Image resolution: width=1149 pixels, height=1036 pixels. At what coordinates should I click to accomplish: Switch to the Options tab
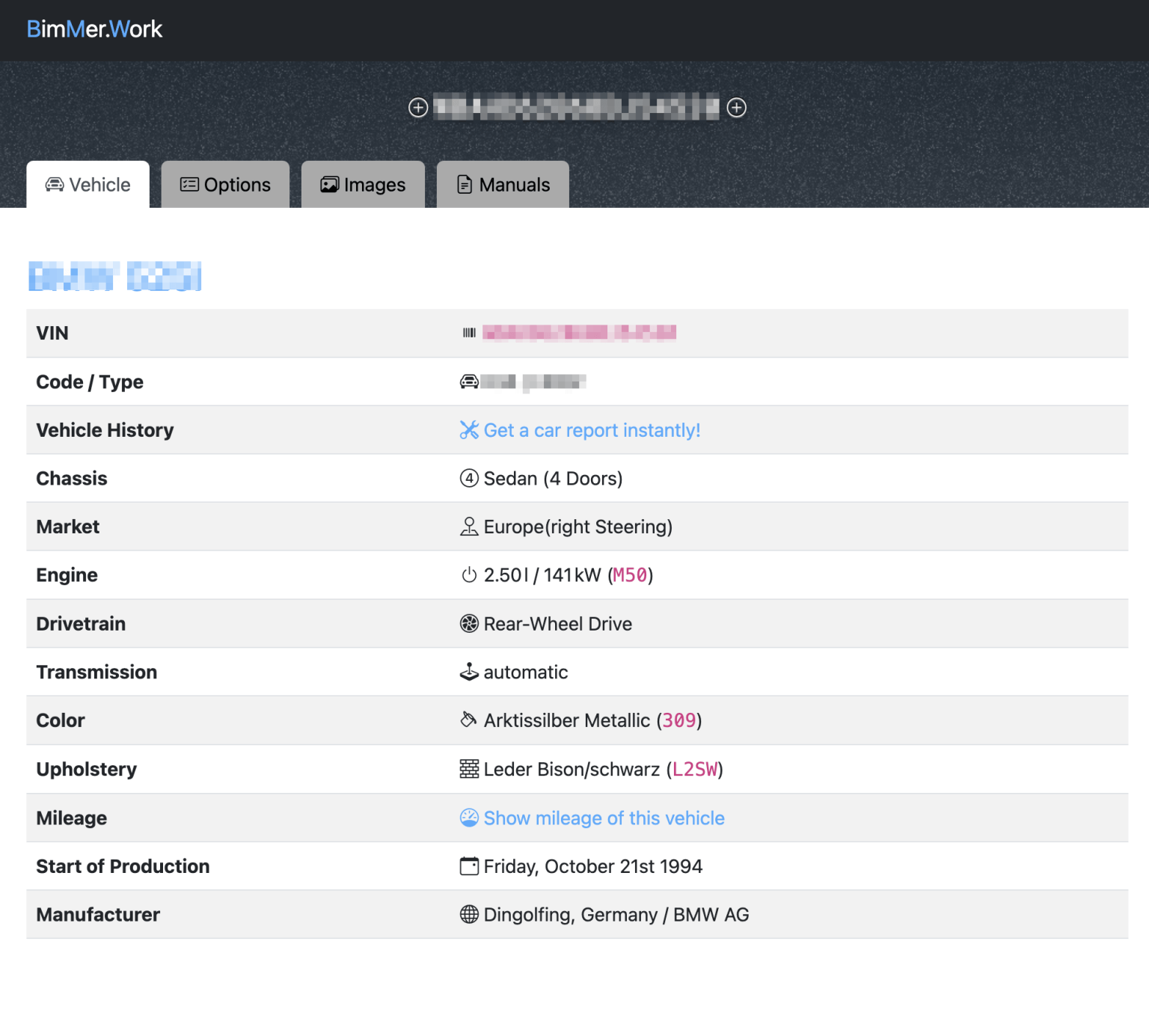pos(225,185)
